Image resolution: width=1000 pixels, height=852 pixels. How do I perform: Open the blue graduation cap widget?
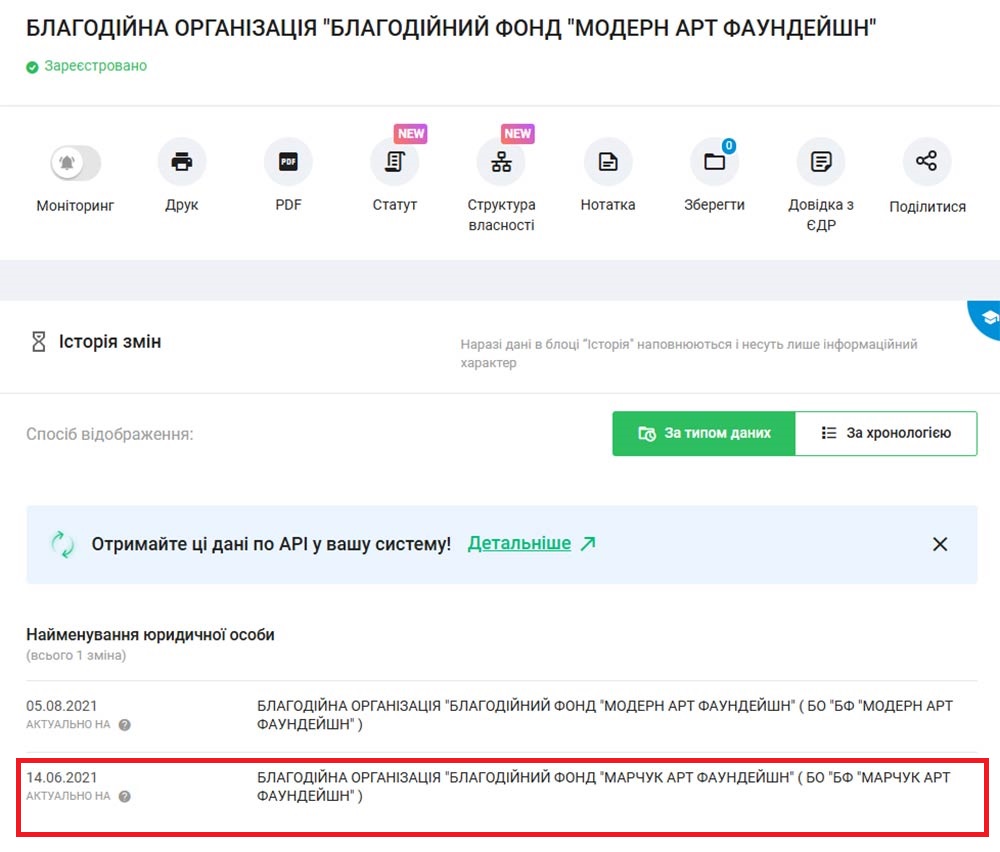(x=987, y=318)
